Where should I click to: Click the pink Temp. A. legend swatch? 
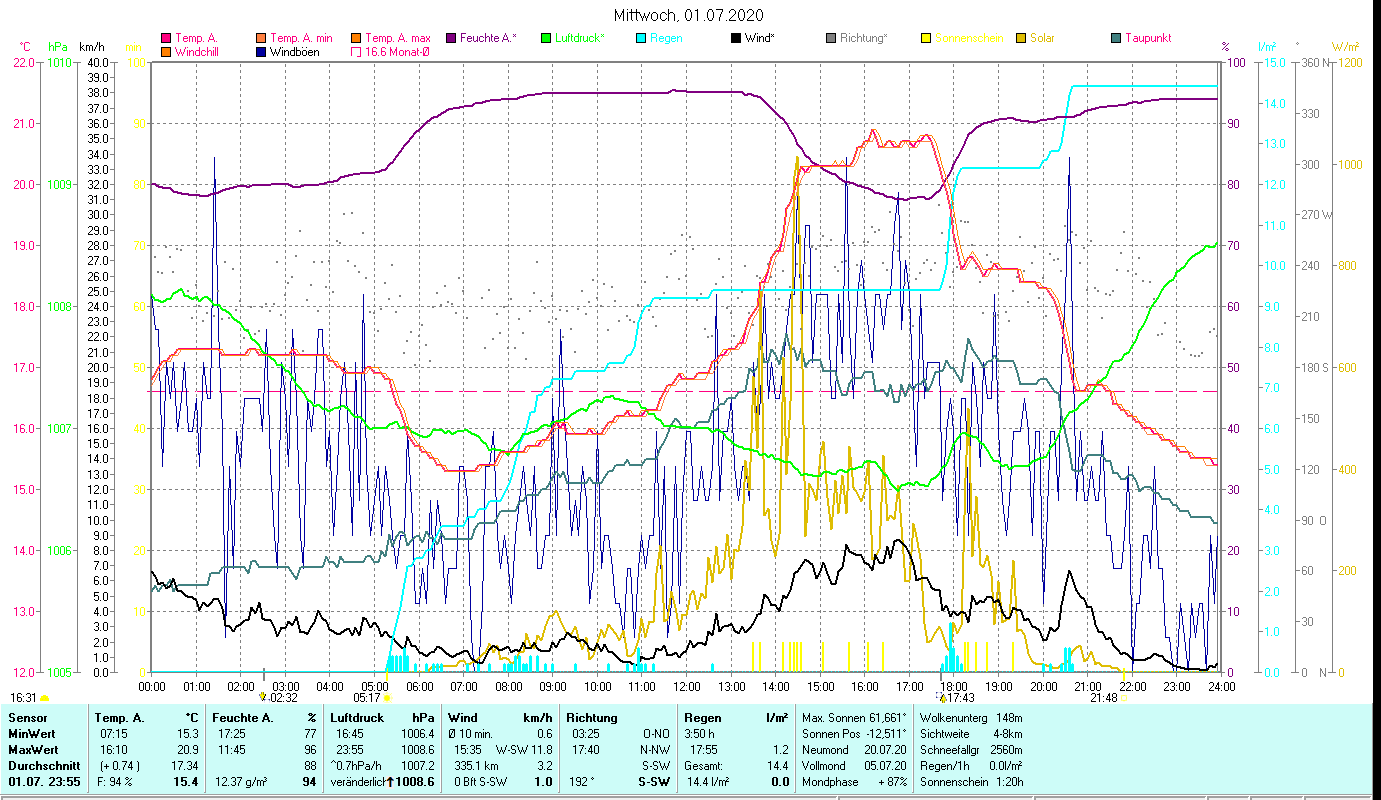pos(166,39)
